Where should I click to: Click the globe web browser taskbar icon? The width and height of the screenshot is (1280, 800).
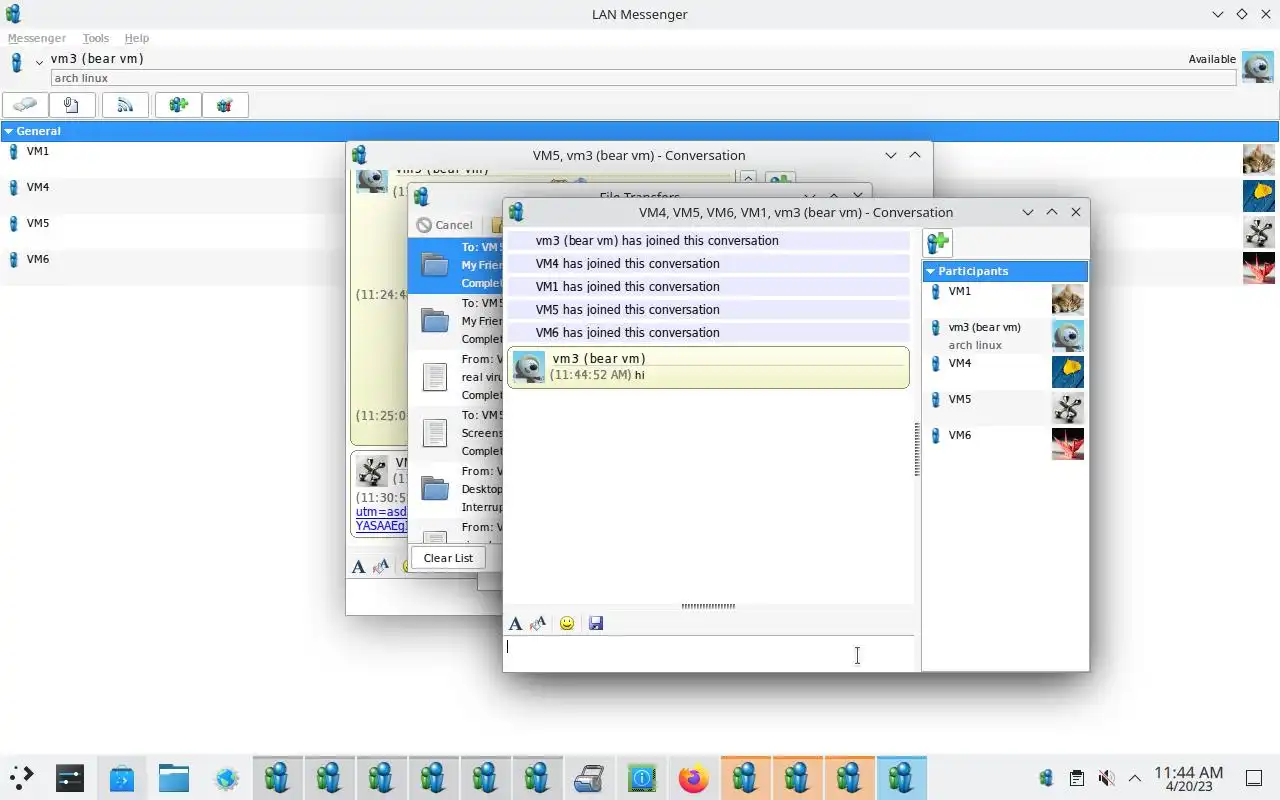click(226, 778)
